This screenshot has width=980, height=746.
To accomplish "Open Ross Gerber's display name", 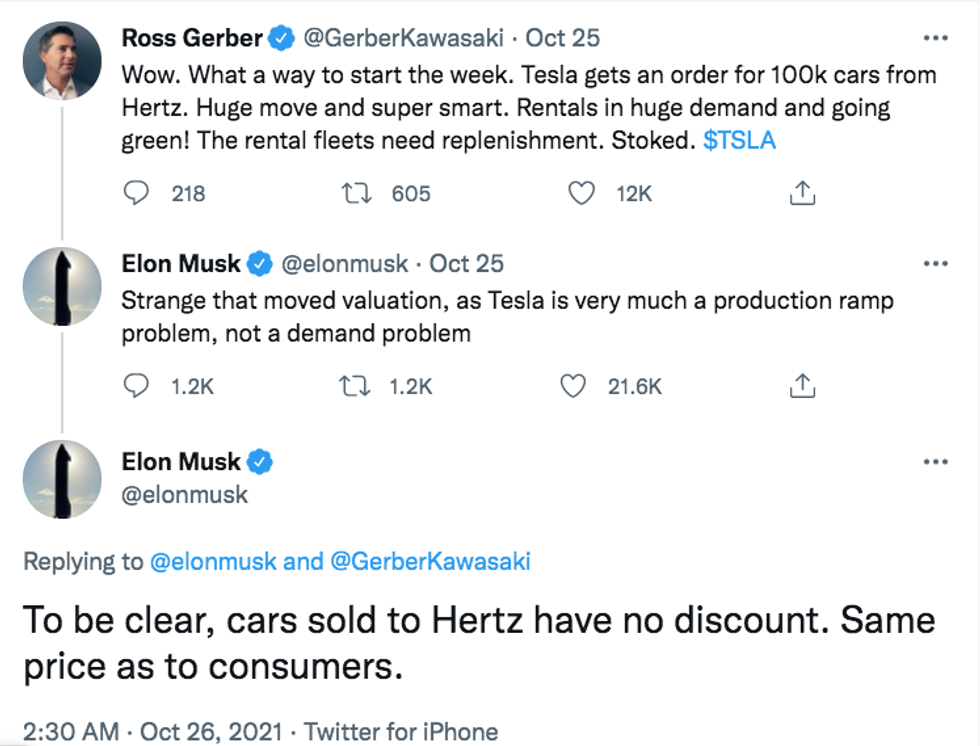I will (192, 38).
